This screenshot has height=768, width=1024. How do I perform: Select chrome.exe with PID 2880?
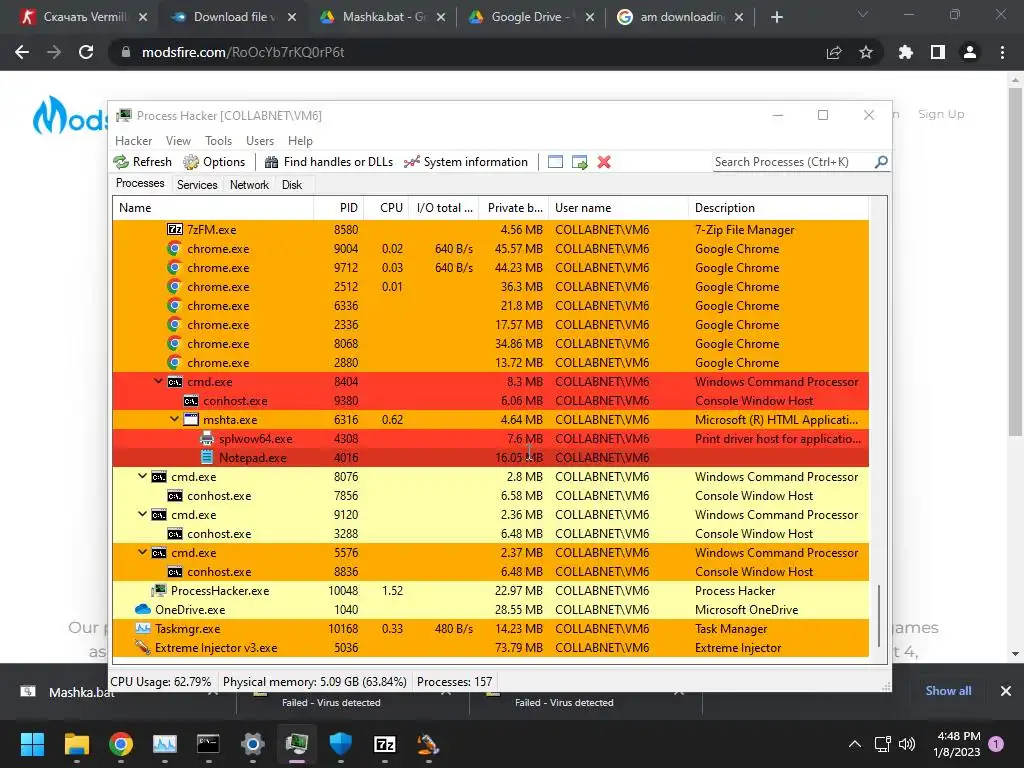tap(490, 362)
